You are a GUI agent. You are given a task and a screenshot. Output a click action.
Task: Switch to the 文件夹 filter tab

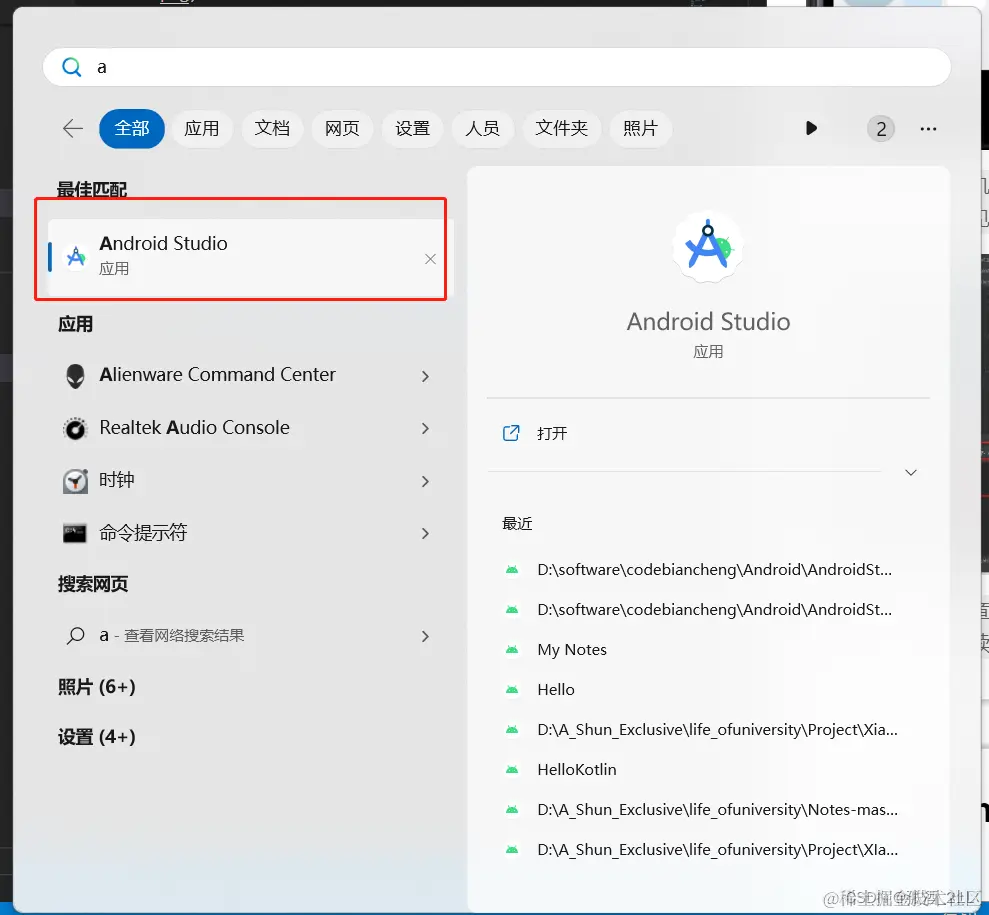coord(561,129)
